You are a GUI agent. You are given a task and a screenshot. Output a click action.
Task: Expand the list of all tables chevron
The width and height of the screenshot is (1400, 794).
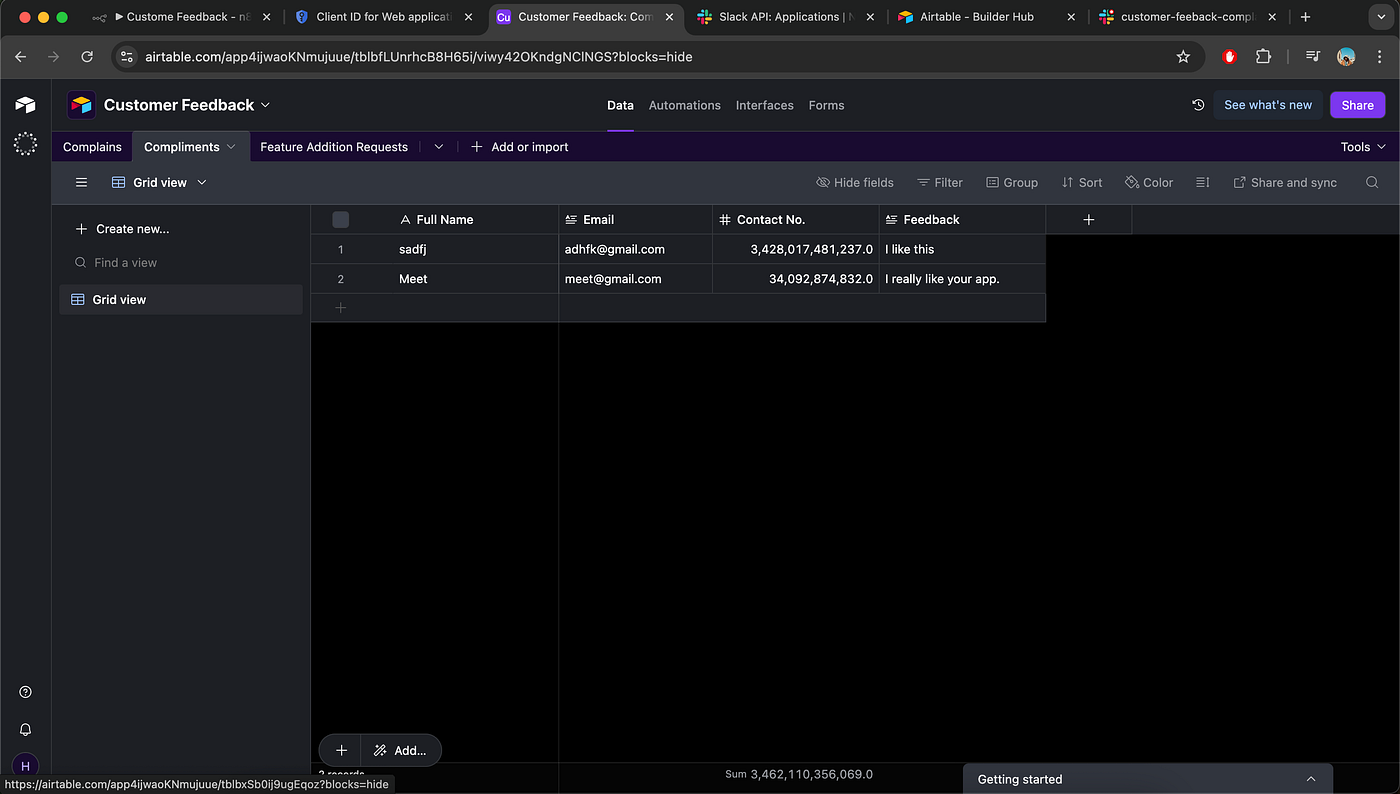click(x=438, y=147)
